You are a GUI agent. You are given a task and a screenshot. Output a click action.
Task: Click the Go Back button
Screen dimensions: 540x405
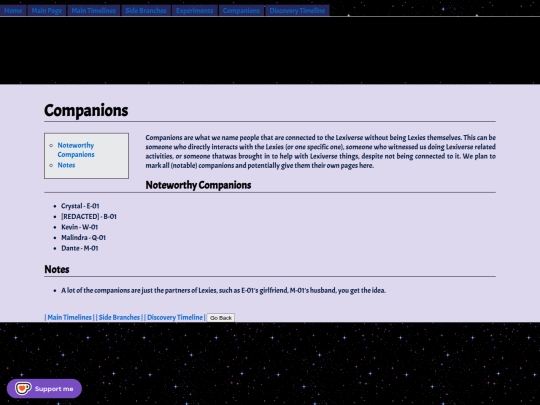[x=221, y=318]
